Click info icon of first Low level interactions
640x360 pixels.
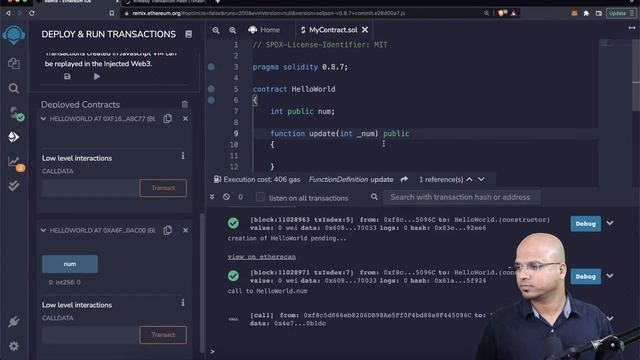tap(183, 156)
